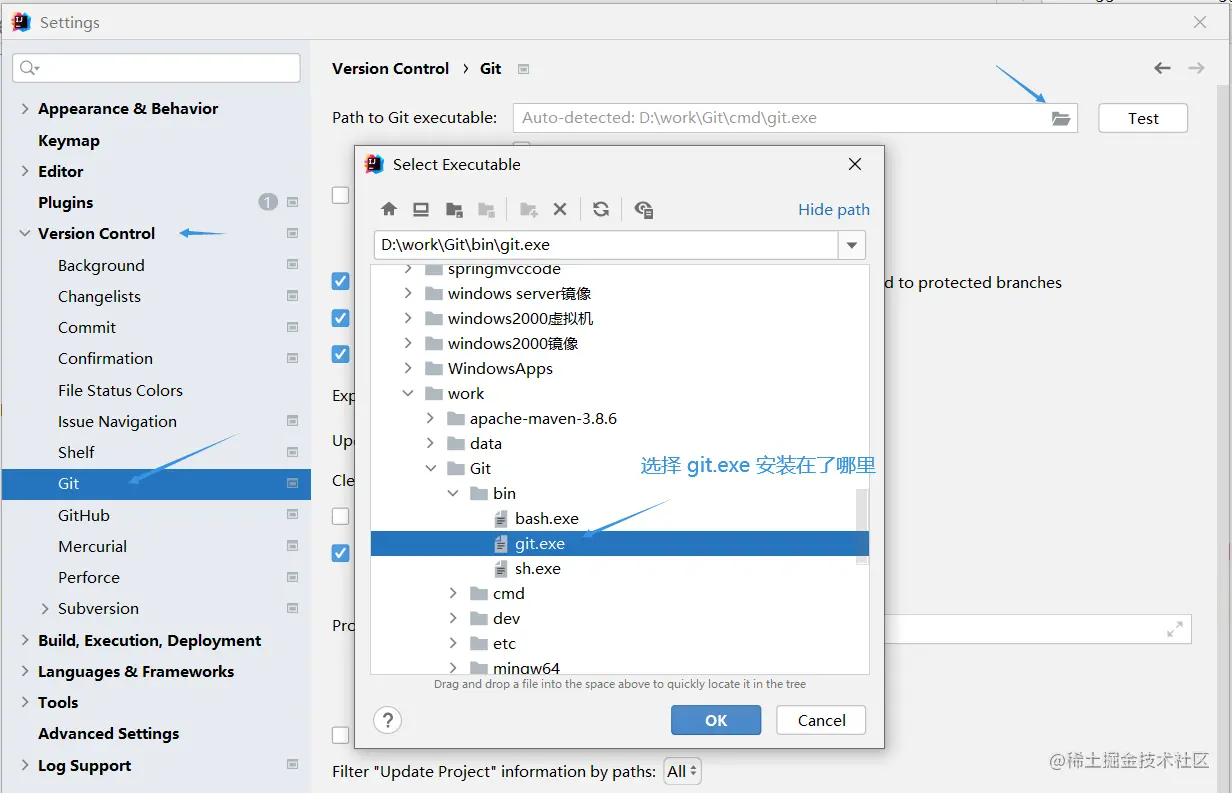Click project-level icon beside Background
The width and height of the screenshot is (1232, 793).
[292, 265]
